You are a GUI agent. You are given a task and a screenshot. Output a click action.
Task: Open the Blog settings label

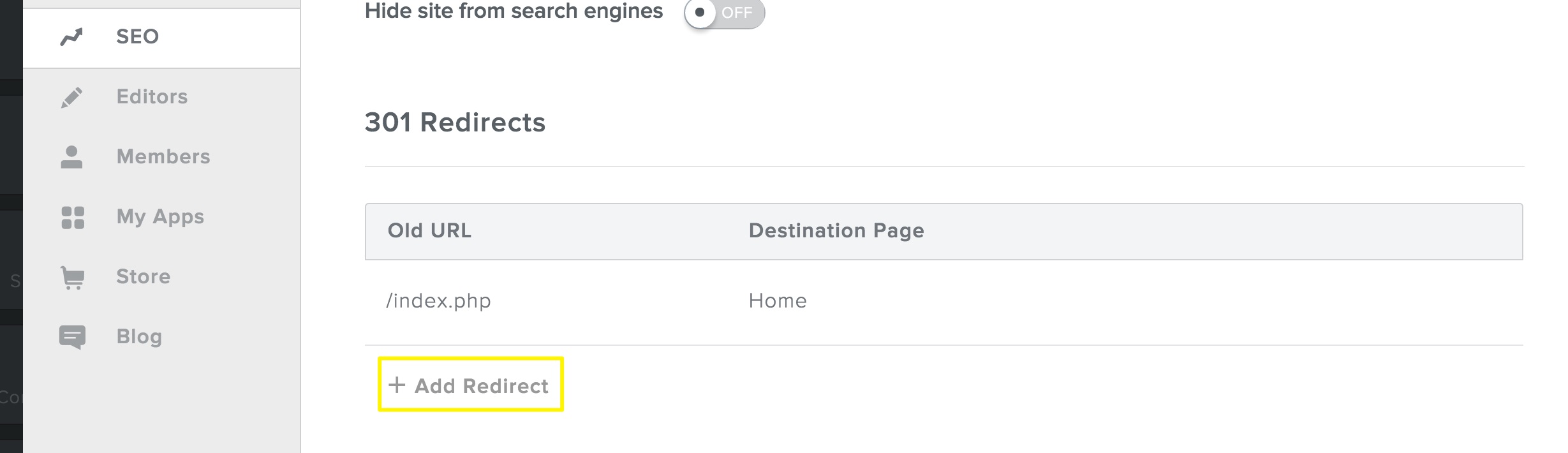pos(139,337)
